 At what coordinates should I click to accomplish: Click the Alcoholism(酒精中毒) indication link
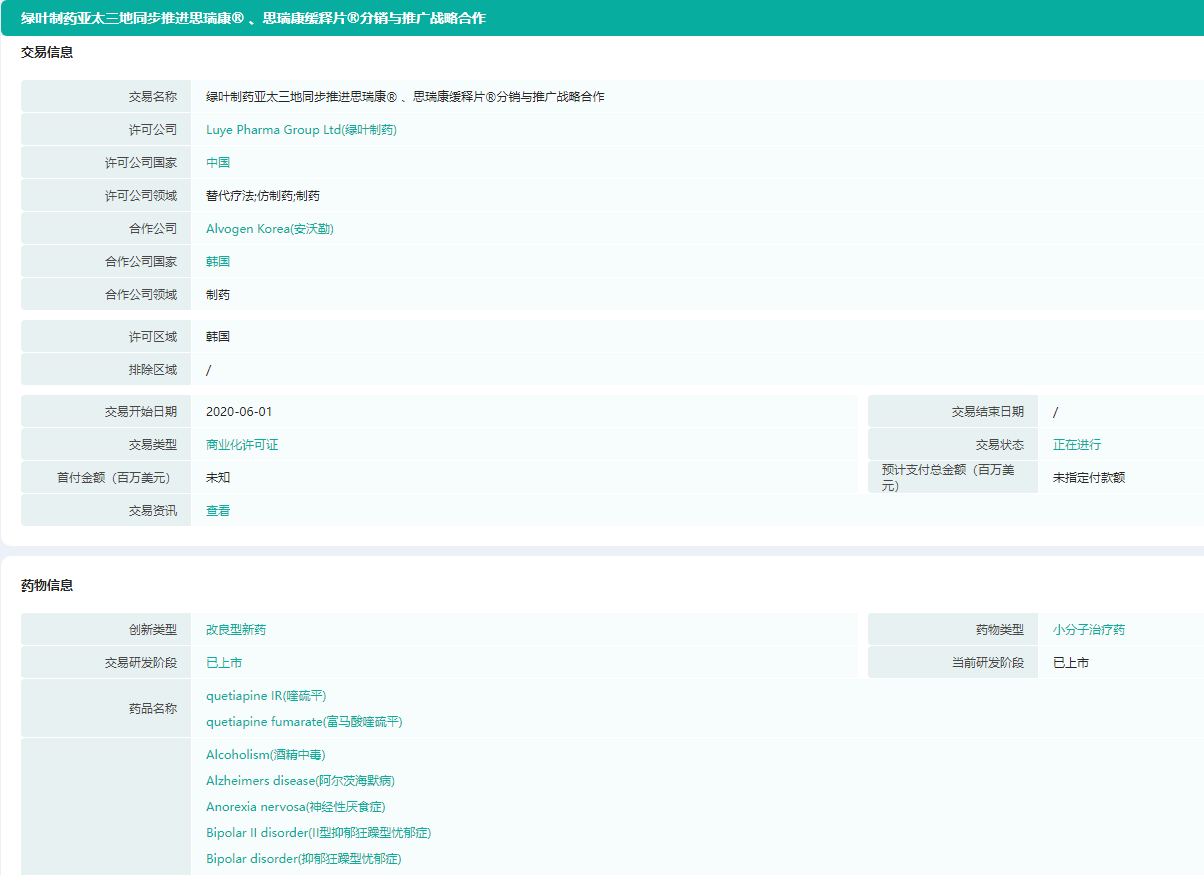click(266, 755)
